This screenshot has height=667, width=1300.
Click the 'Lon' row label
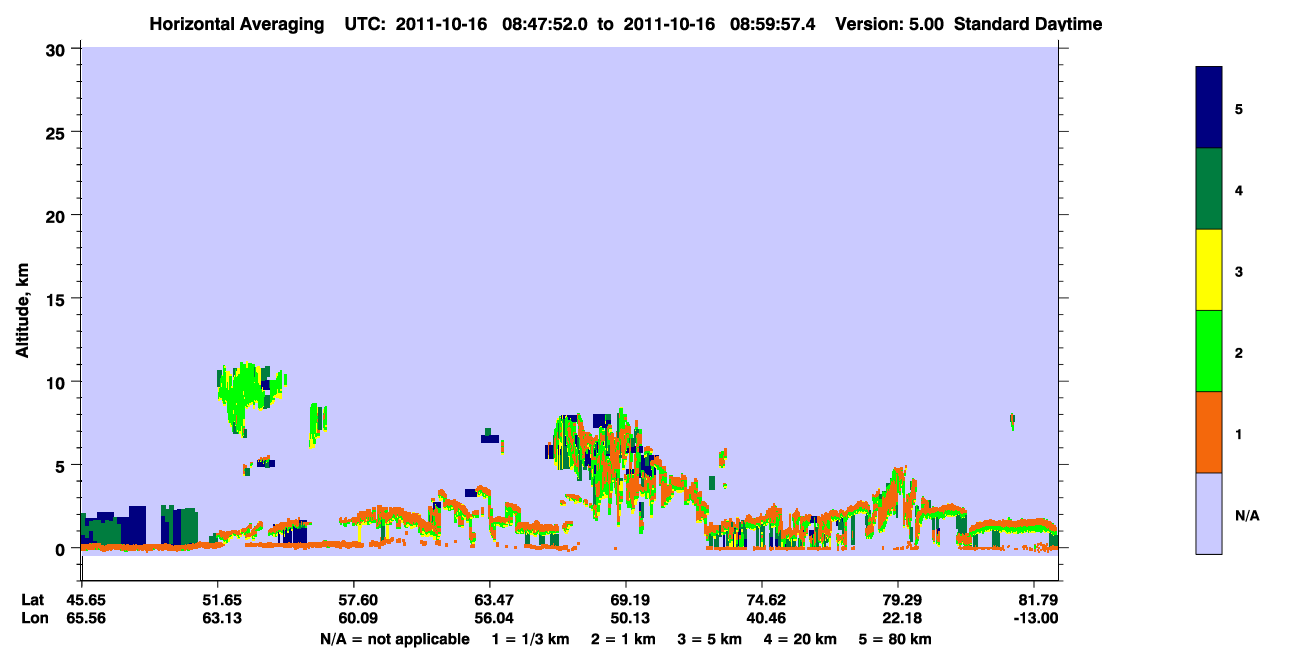[34, 618]
